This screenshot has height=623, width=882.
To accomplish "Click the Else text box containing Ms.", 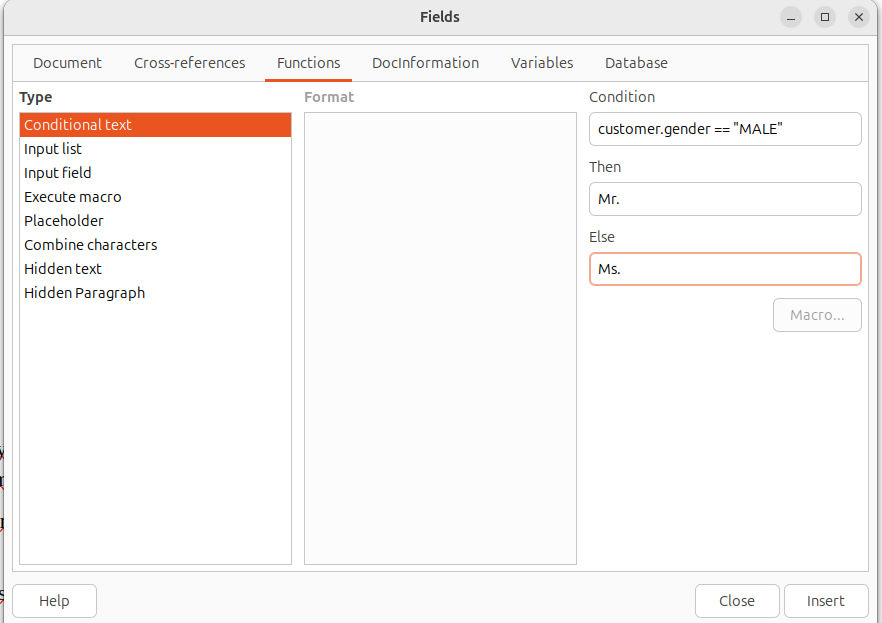I will [x=725, y=269].
